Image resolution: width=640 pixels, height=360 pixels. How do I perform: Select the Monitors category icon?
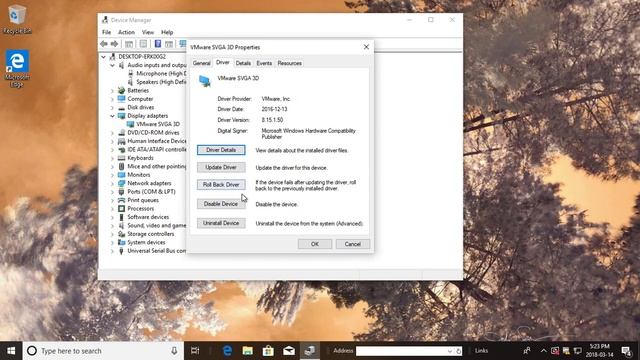pyautogui.click(x=121, y=175)
